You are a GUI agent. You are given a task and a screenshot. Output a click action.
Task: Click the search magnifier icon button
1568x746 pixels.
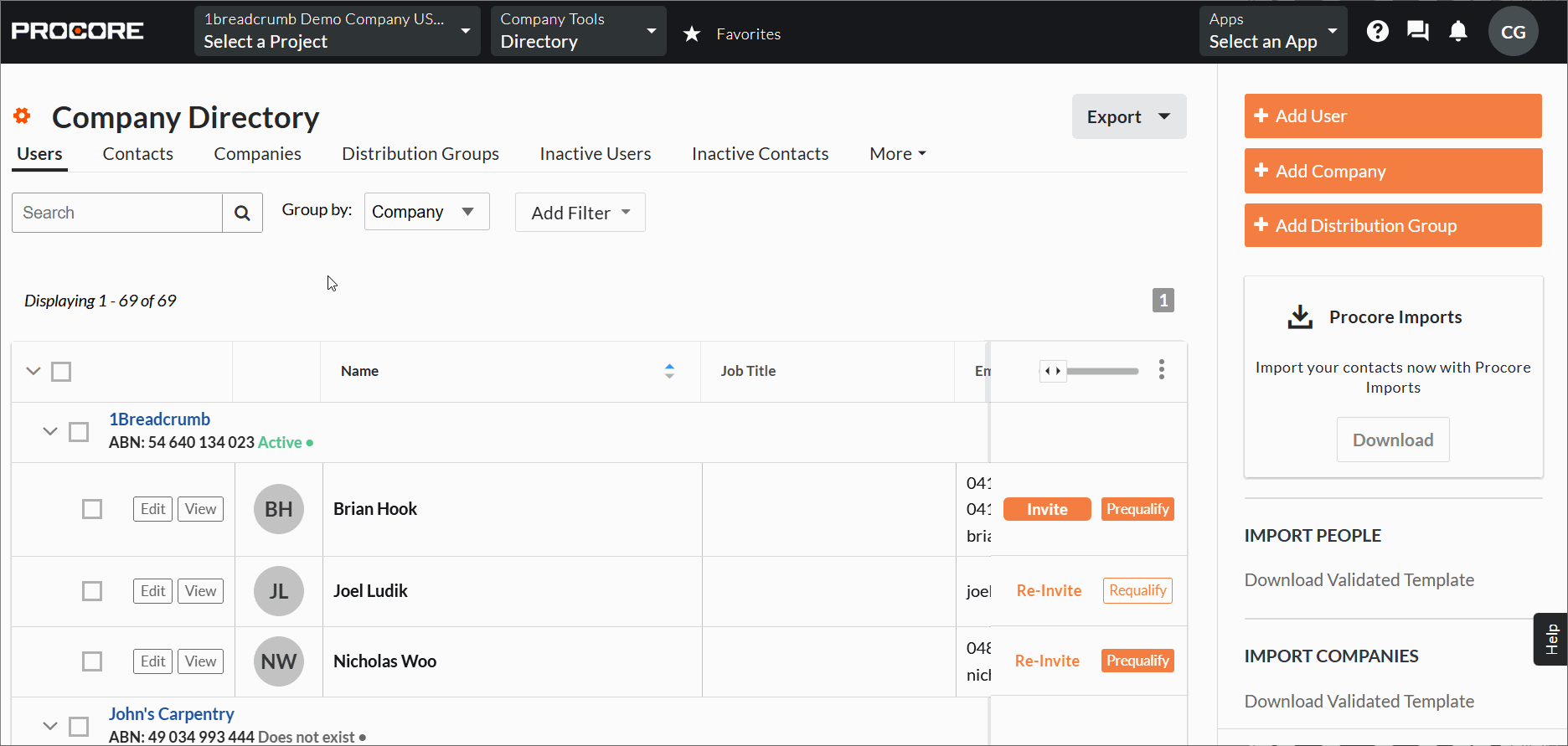pyautogui.click(x=242, y=213)
